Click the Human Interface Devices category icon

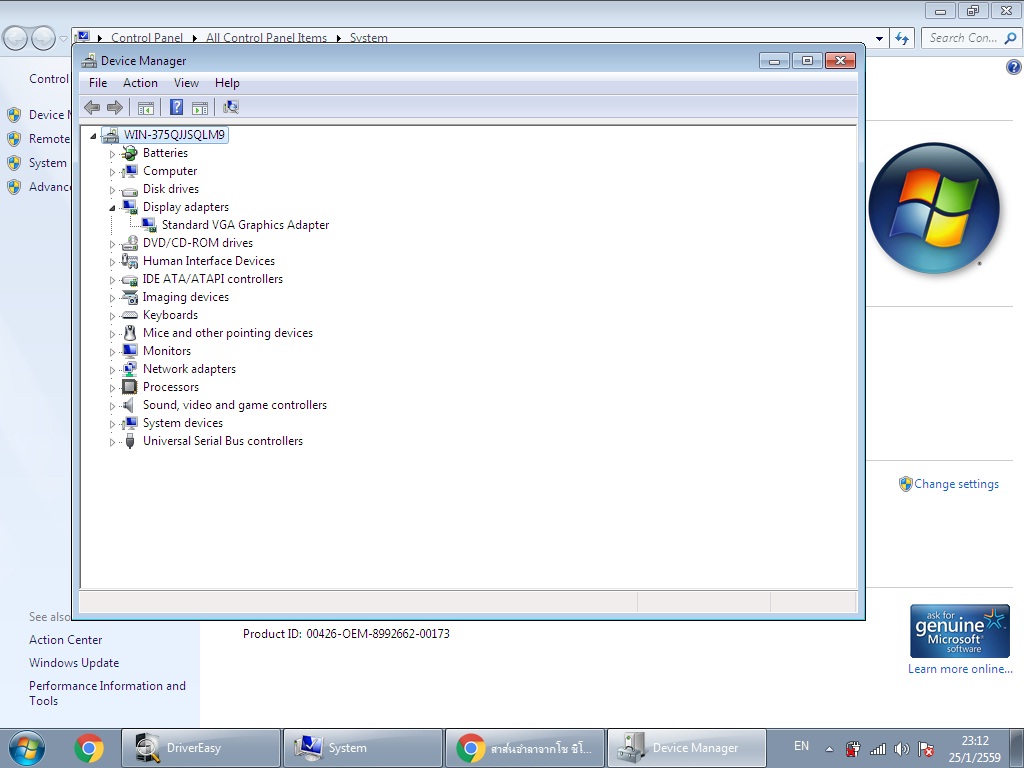[x=130, y=261]
